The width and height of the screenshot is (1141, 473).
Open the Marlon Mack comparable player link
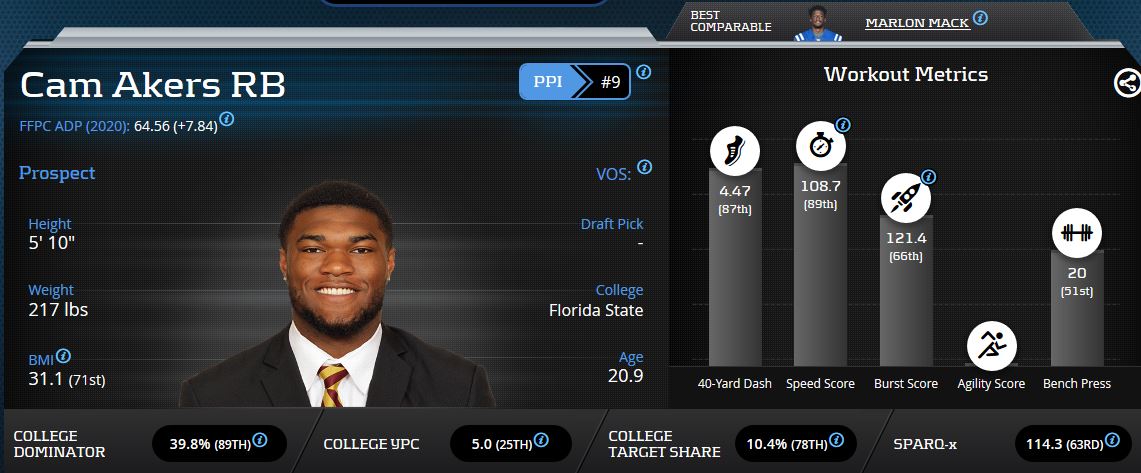coord(917,23)
